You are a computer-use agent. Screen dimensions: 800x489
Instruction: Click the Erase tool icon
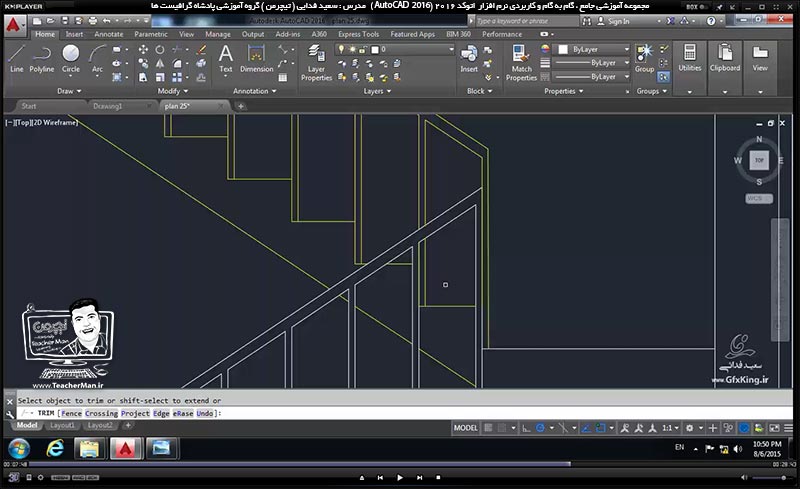(202, 50)
